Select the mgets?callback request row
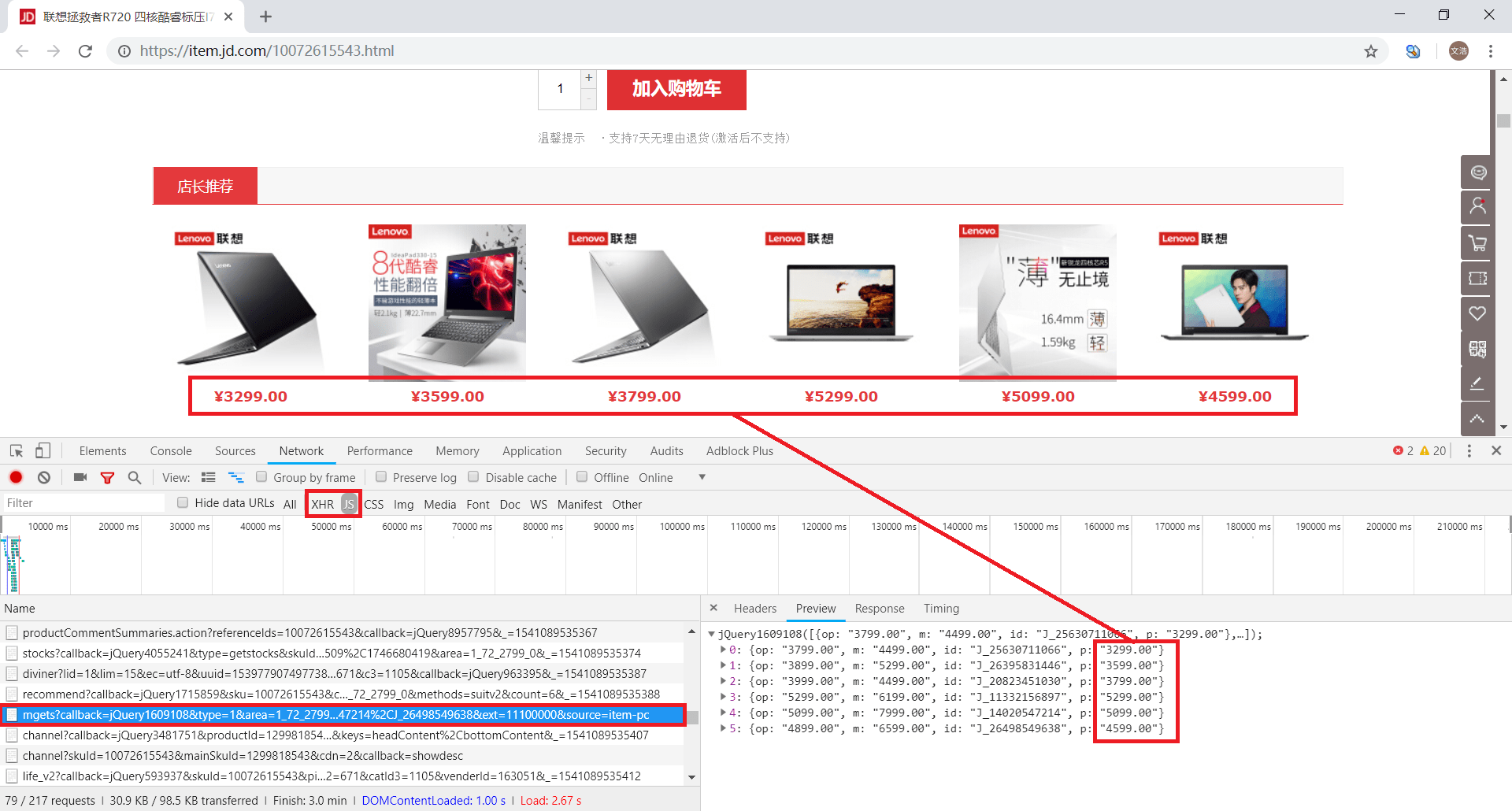Viewport: 1512px width, 811px height. point(343,715)
